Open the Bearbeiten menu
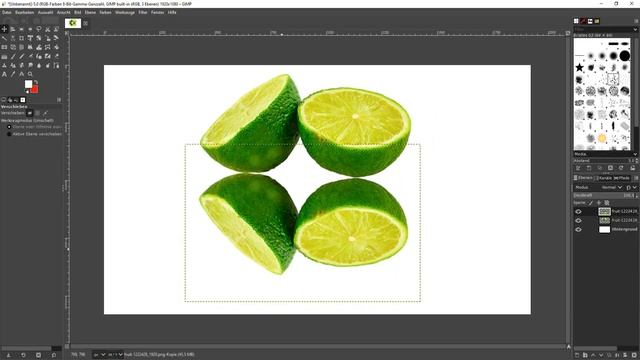Image resolution: width=640 pixels, height=360 pixels. [24, 13]
